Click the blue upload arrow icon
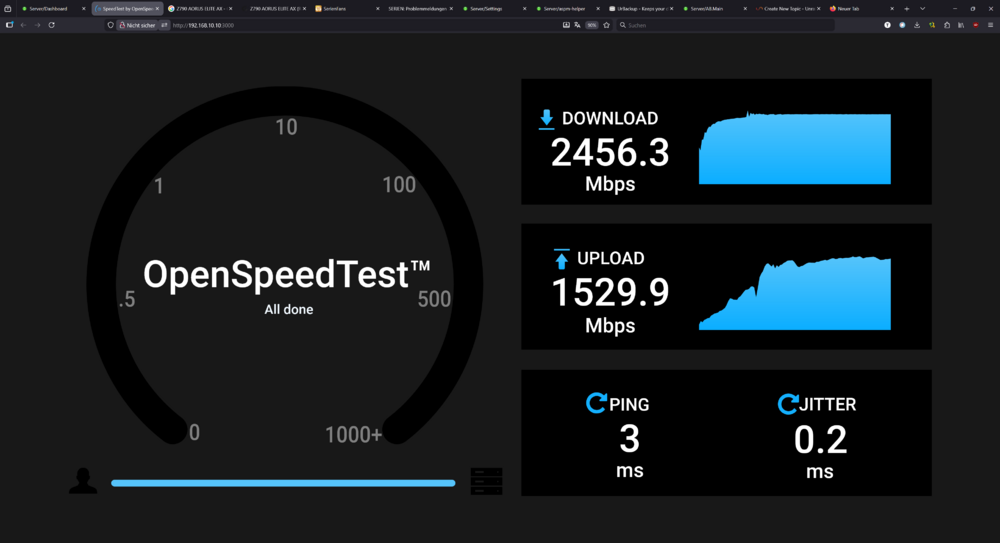 click(x=561, y=258)
